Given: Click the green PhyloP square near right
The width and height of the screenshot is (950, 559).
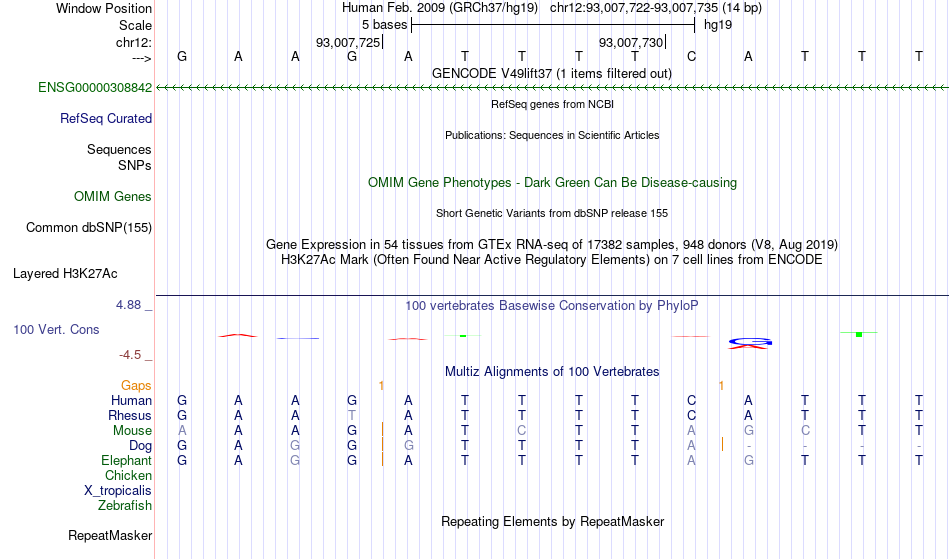Looking at the screenshot, I should (859, 334).
